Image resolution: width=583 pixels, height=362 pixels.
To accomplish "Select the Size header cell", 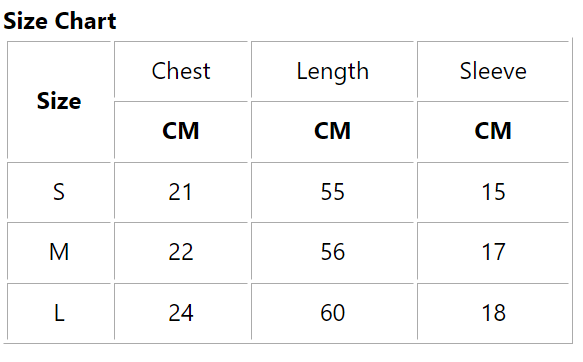I will tap(59, 101).
